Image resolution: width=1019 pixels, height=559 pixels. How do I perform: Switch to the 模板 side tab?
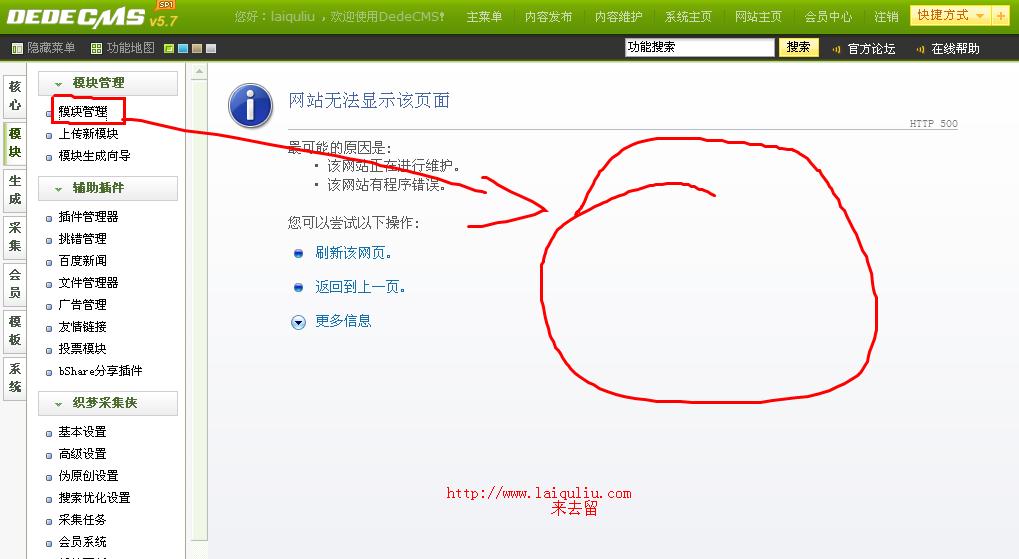pos(15,330)
